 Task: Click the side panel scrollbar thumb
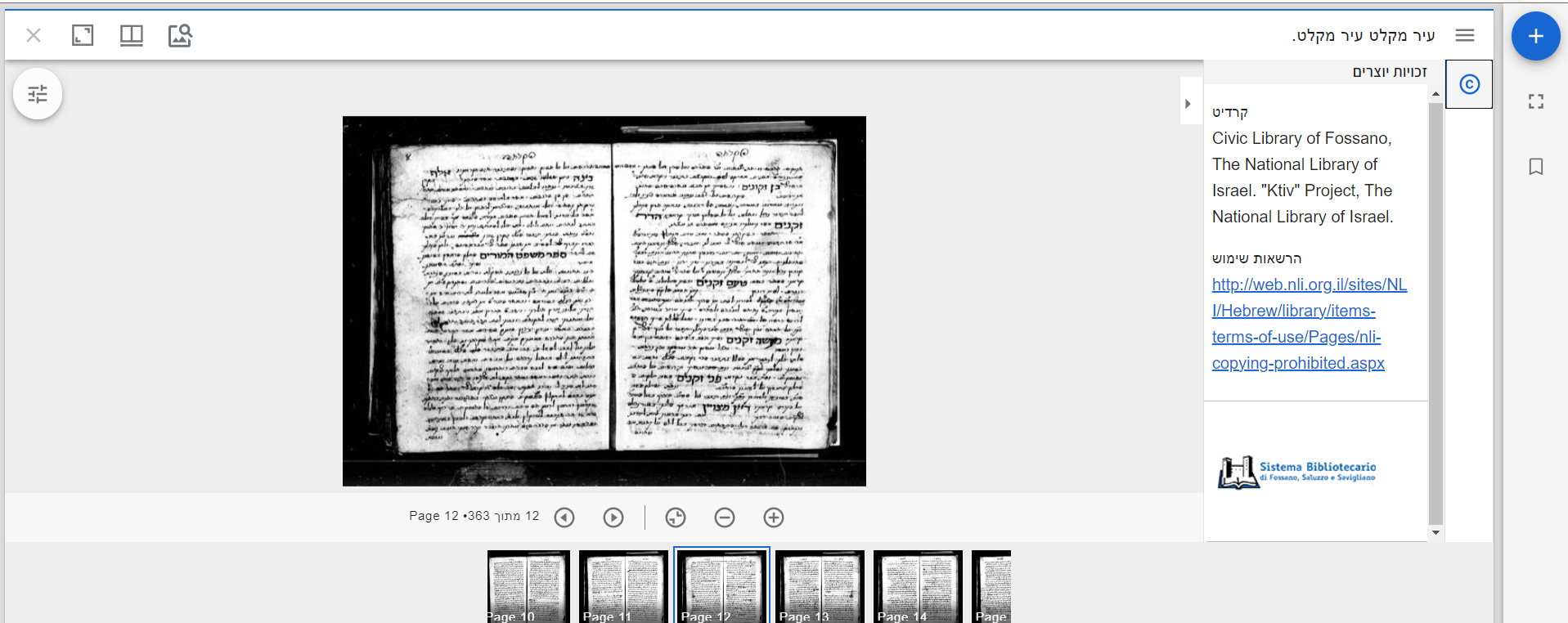[x=1435, y=313]
